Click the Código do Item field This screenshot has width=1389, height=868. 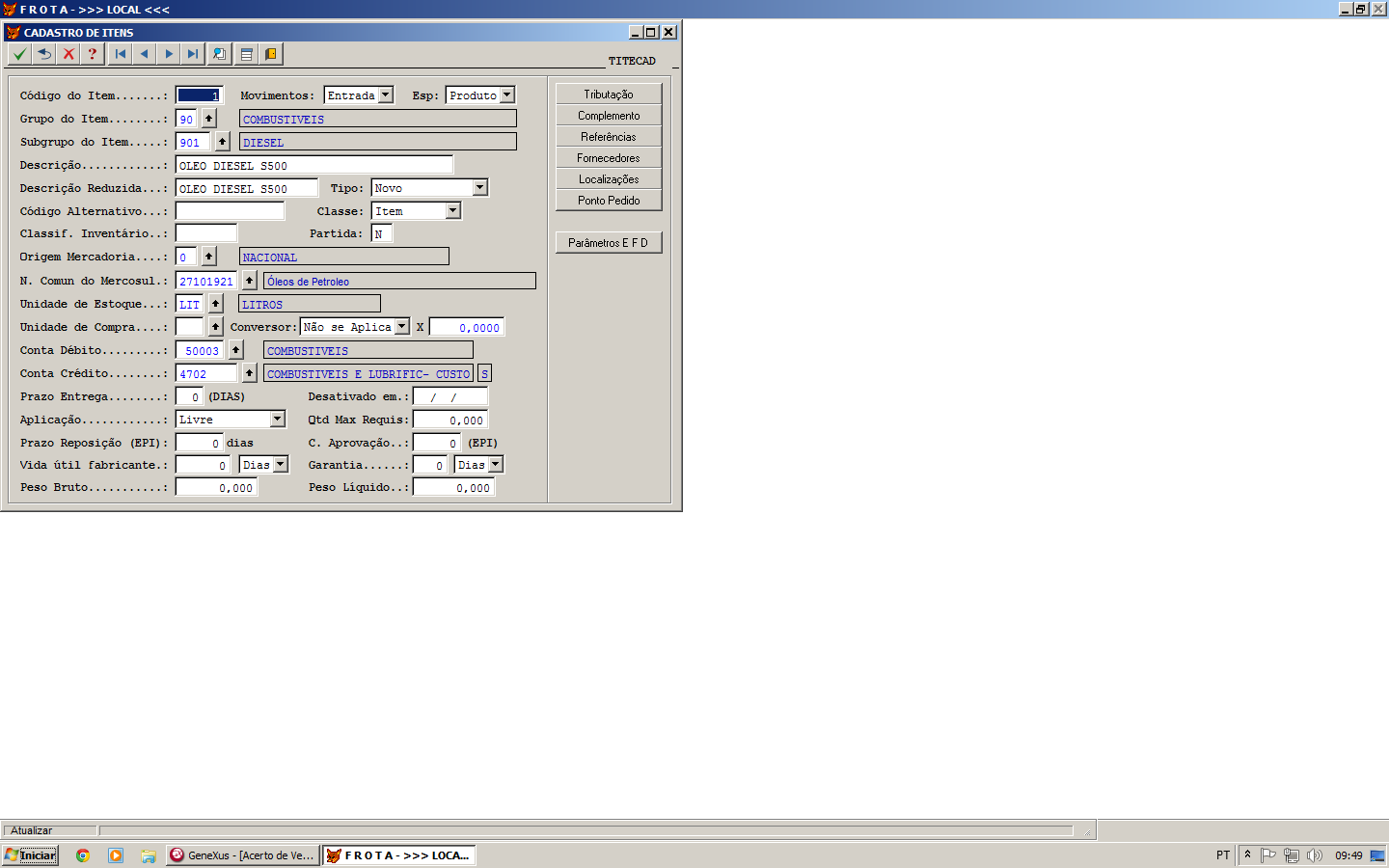point(200,95)
